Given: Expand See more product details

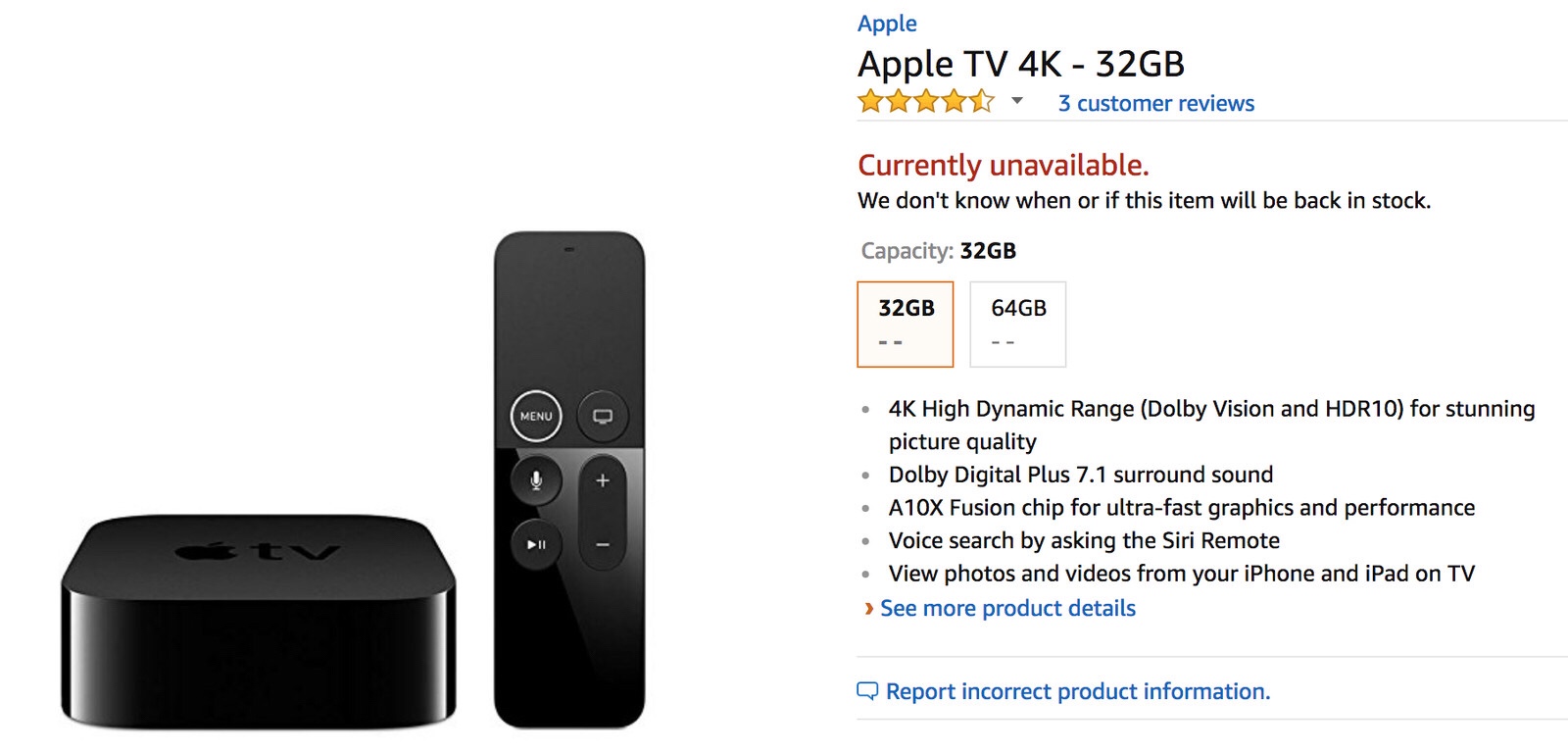Looking at the screenshot, I should 1007,609.
